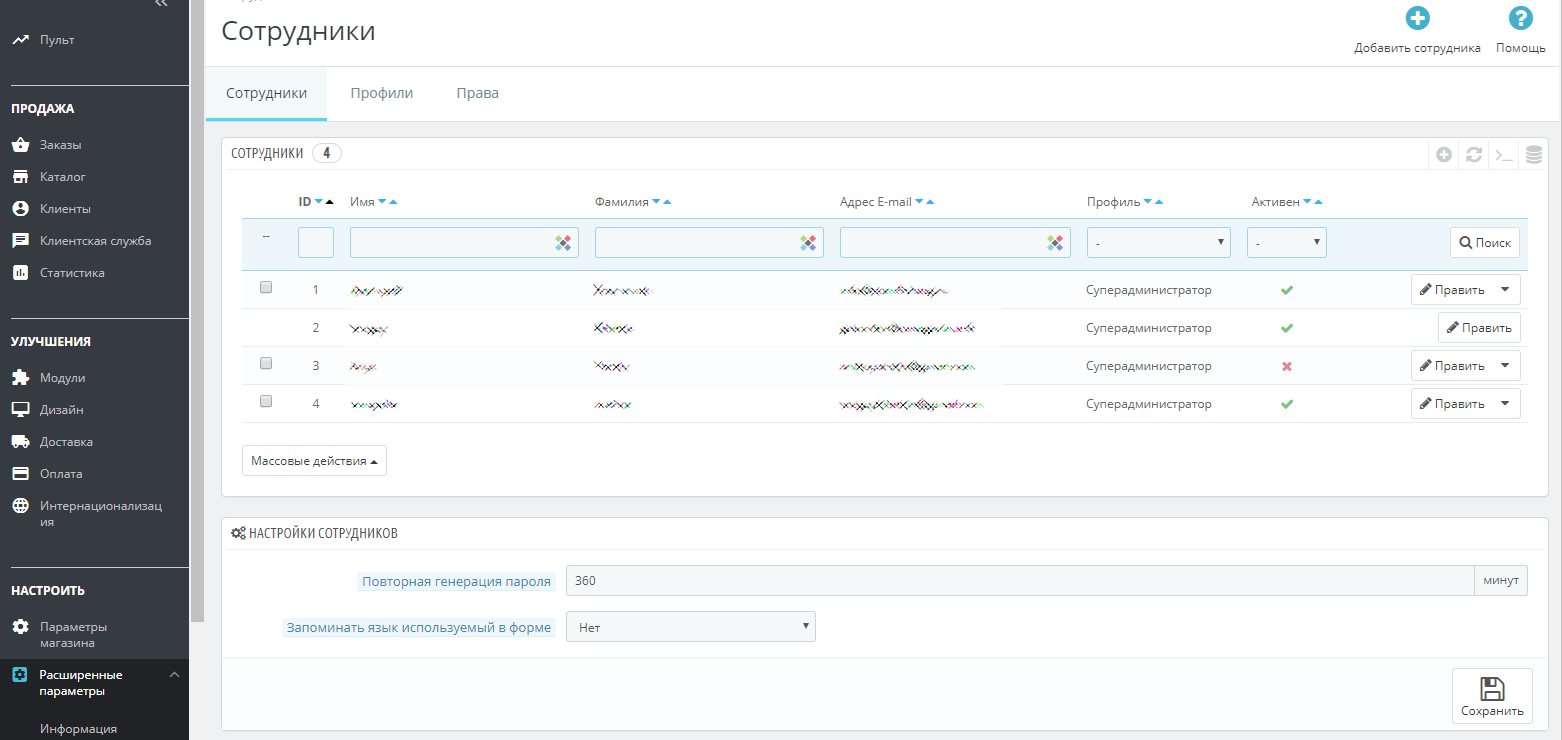The width and height of the screenshot is (1562, 740).
Task: Click add-new plus icon in table header
Action: 1444,155
